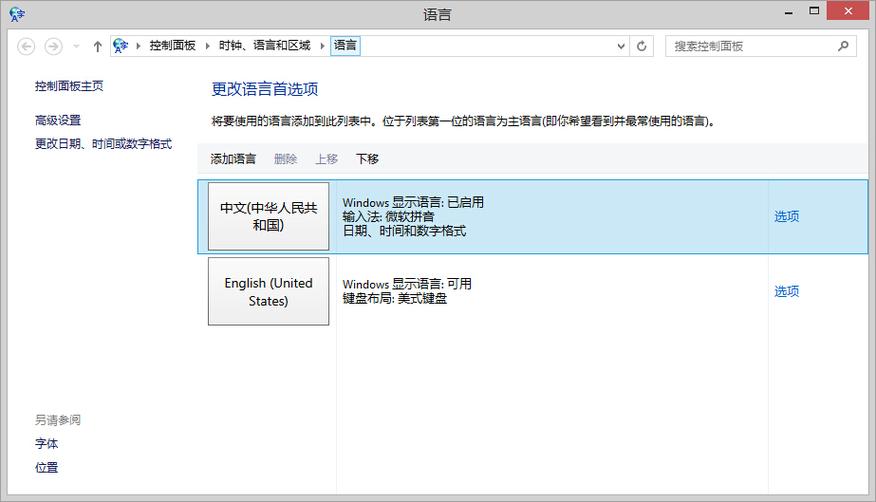Maximize the 语言 window
This screenshot has height=502, width=876.
[814, 11]
